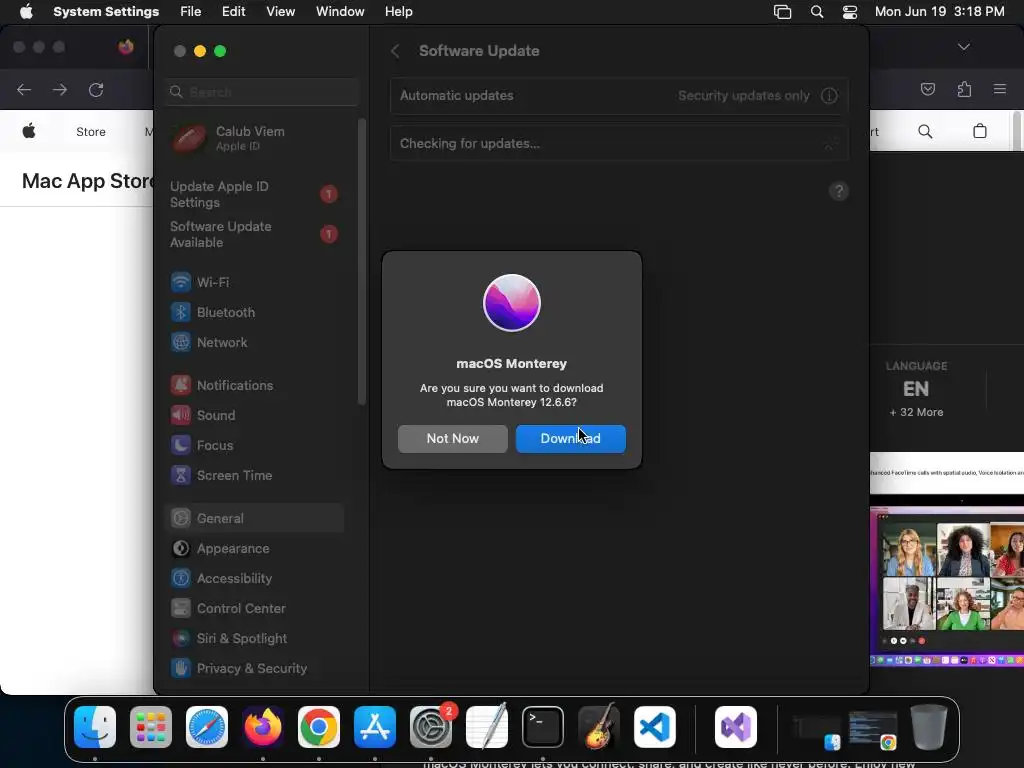Select Sound in settings sidebar

pyautogui.click(x=255, y=415)
